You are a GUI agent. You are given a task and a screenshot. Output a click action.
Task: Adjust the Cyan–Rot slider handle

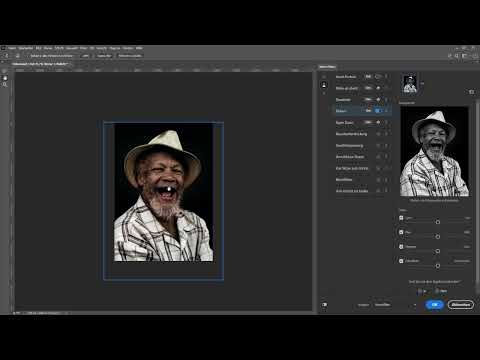[438, 222]
